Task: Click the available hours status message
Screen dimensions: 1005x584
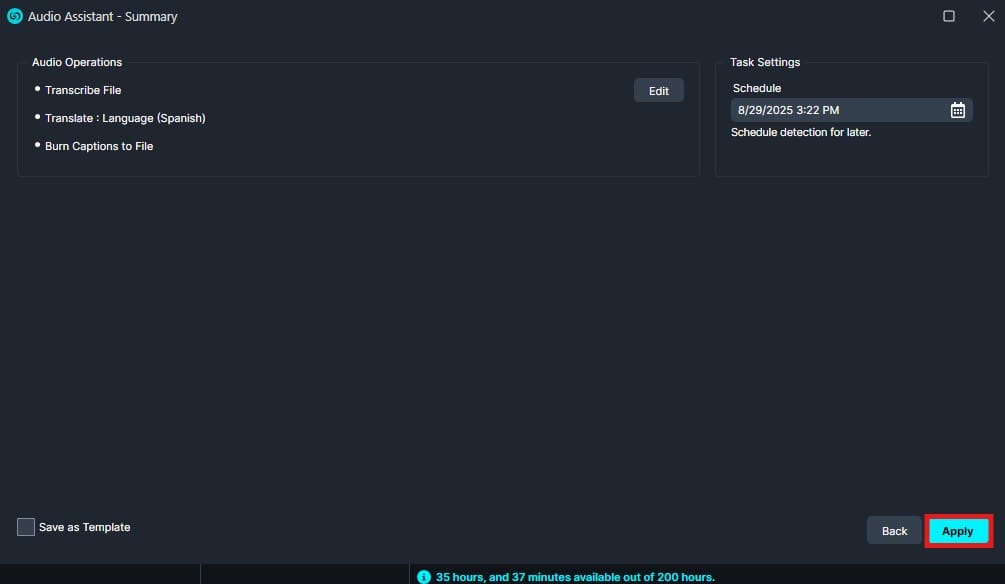Action: pyautogui.click(x=575, y=577)
